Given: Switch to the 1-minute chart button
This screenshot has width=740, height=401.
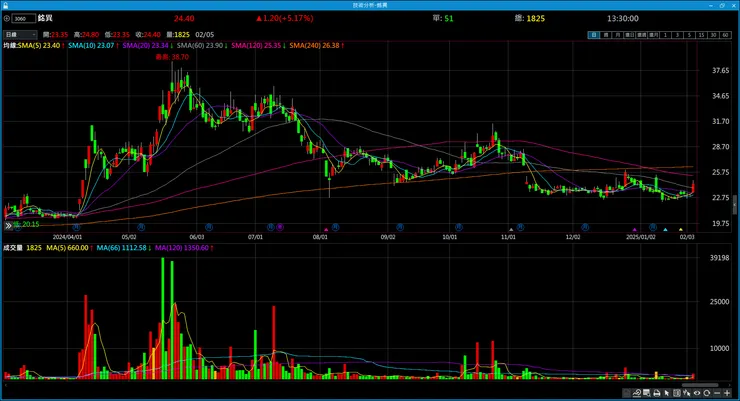Looking at the screenshot, I should pyautogui.click(x=665, y=35).
